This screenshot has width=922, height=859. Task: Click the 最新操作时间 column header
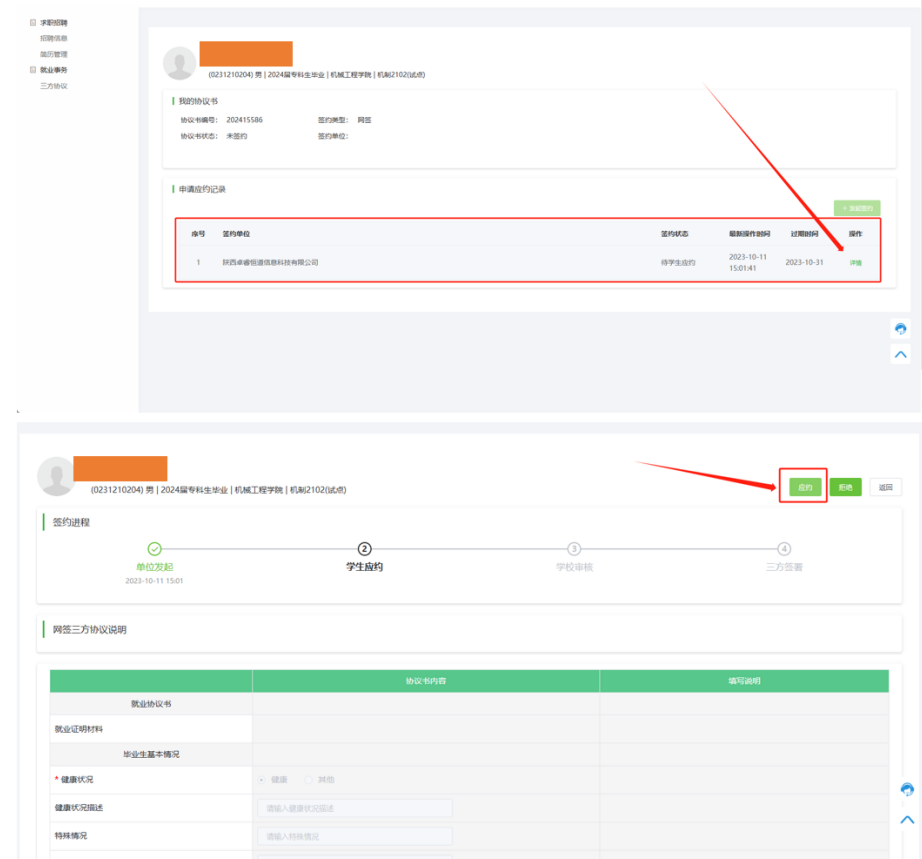(x=750, y=234)
